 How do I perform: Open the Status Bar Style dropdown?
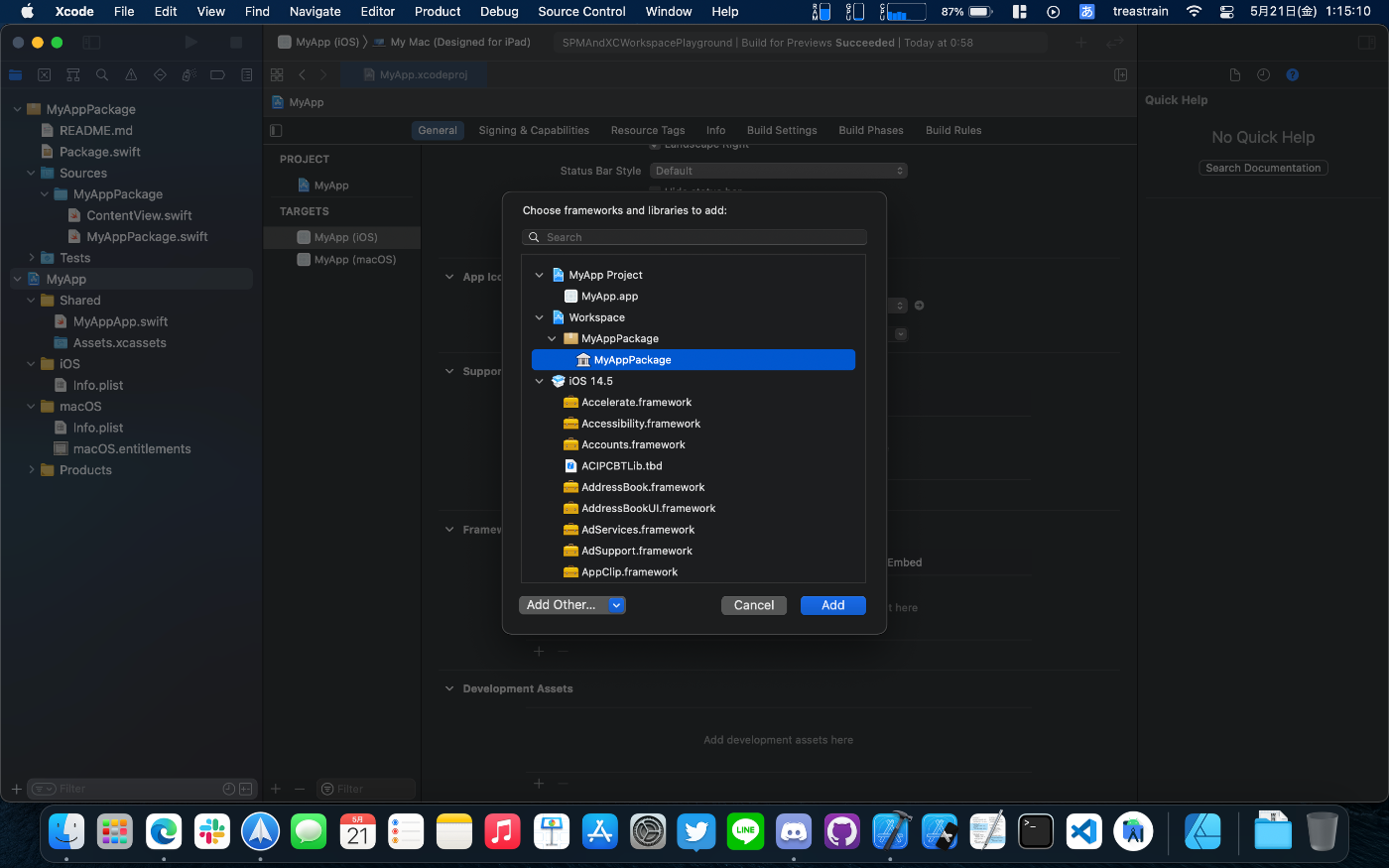(779, 171)
